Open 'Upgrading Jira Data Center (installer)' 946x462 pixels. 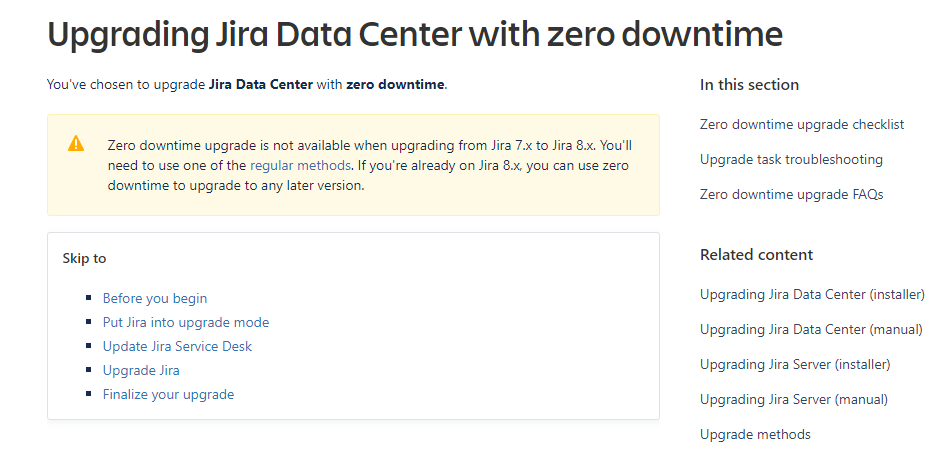point(812,294)
